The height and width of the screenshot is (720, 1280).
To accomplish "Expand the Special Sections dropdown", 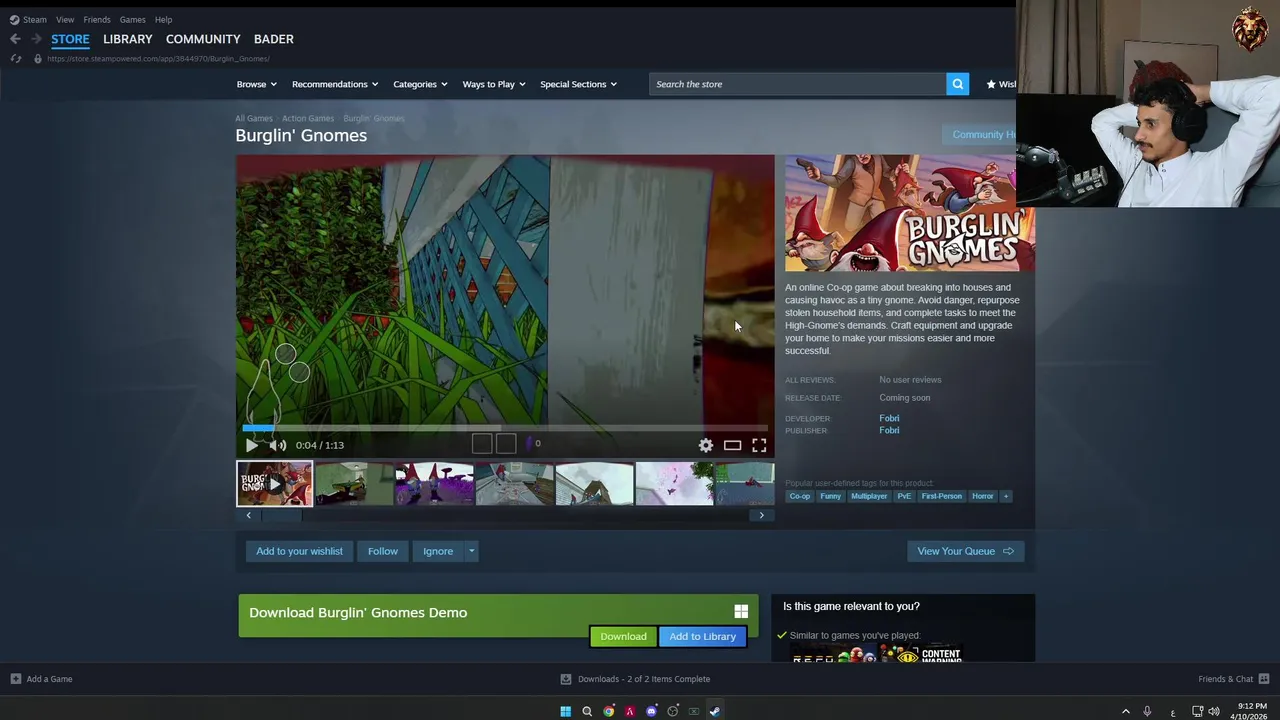I will 578,84.
